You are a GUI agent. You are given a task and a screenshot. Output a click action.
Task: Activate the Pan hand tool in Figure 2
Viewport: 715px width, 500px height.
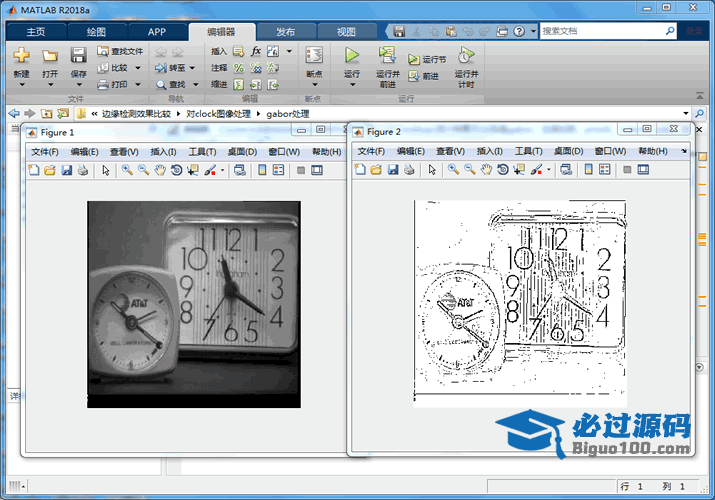486,170
